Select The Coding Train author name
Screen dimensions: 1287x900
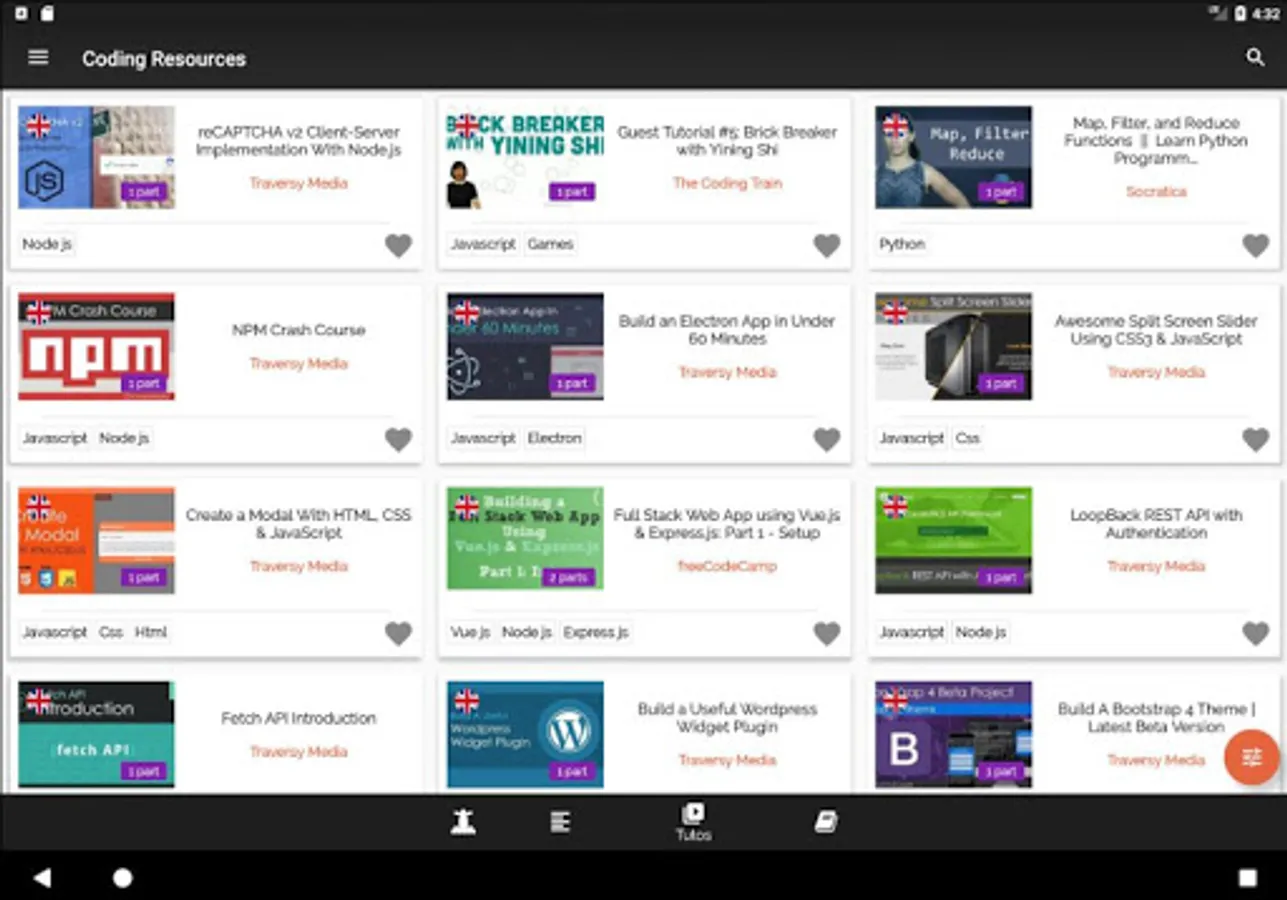(727, 183)
